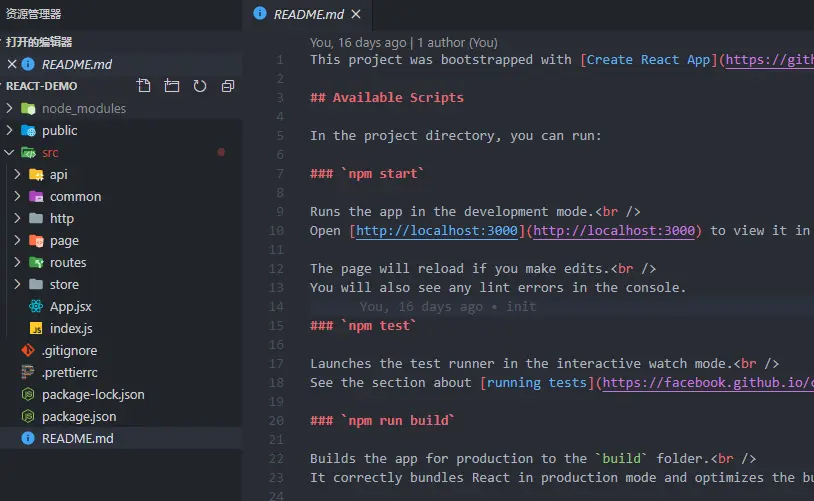The image size is (814, 501).
Task: Collapse all folders using the collapse icon
Action: point(228,86)
